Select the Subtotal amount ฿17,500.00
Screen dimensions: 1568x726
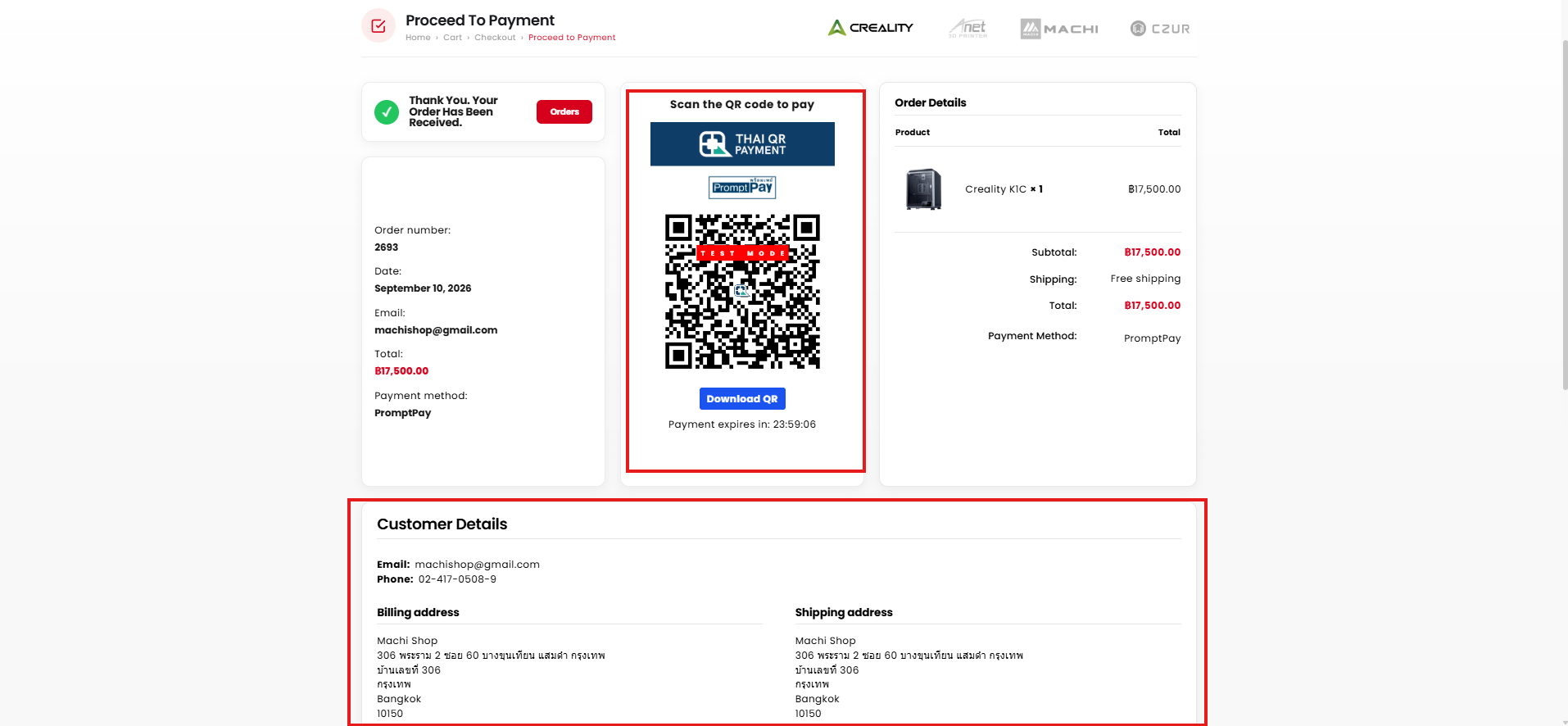(x=1153, y=252)
